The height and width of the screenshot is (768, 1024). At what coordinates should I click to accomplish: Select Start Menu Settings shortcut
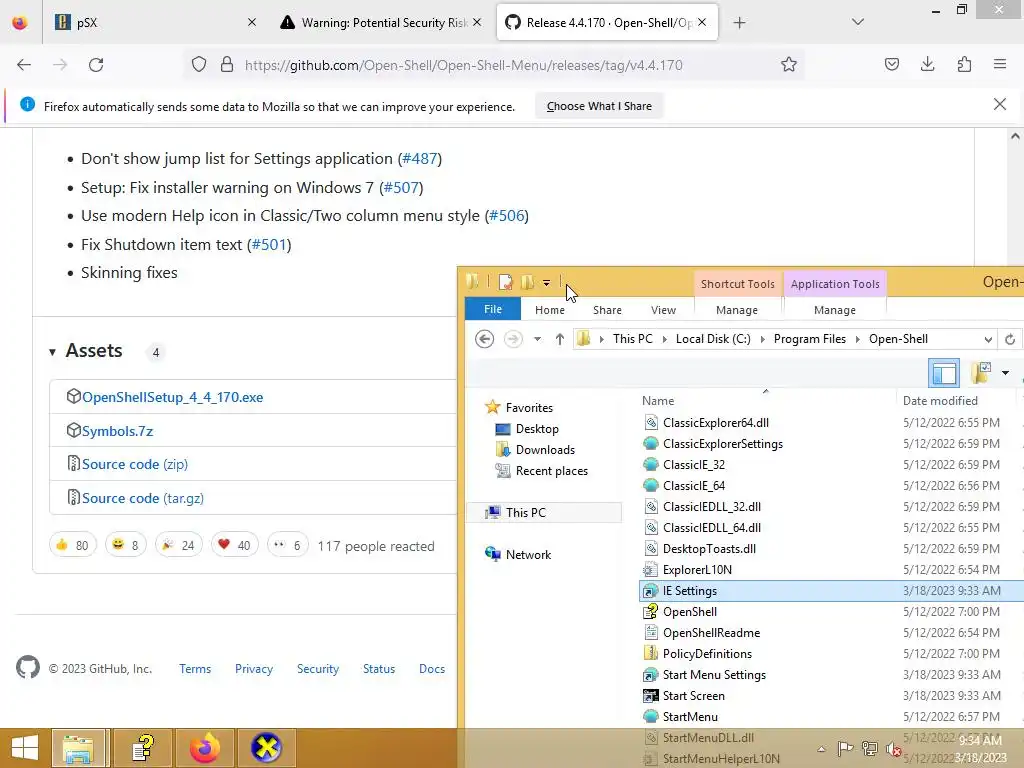714,675
